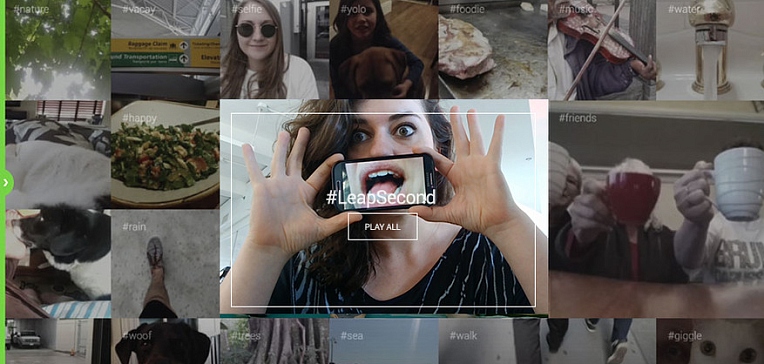Open the #happy salad tile
764x364 pixels.
165,154
